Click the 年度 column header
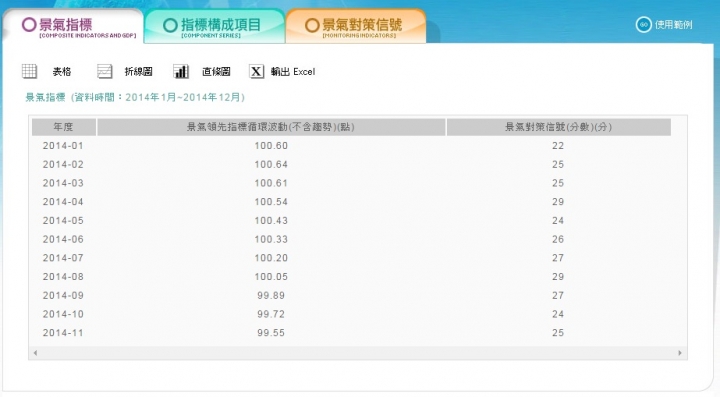This screenshot has height=397, width=720. [x=64, y=127]
